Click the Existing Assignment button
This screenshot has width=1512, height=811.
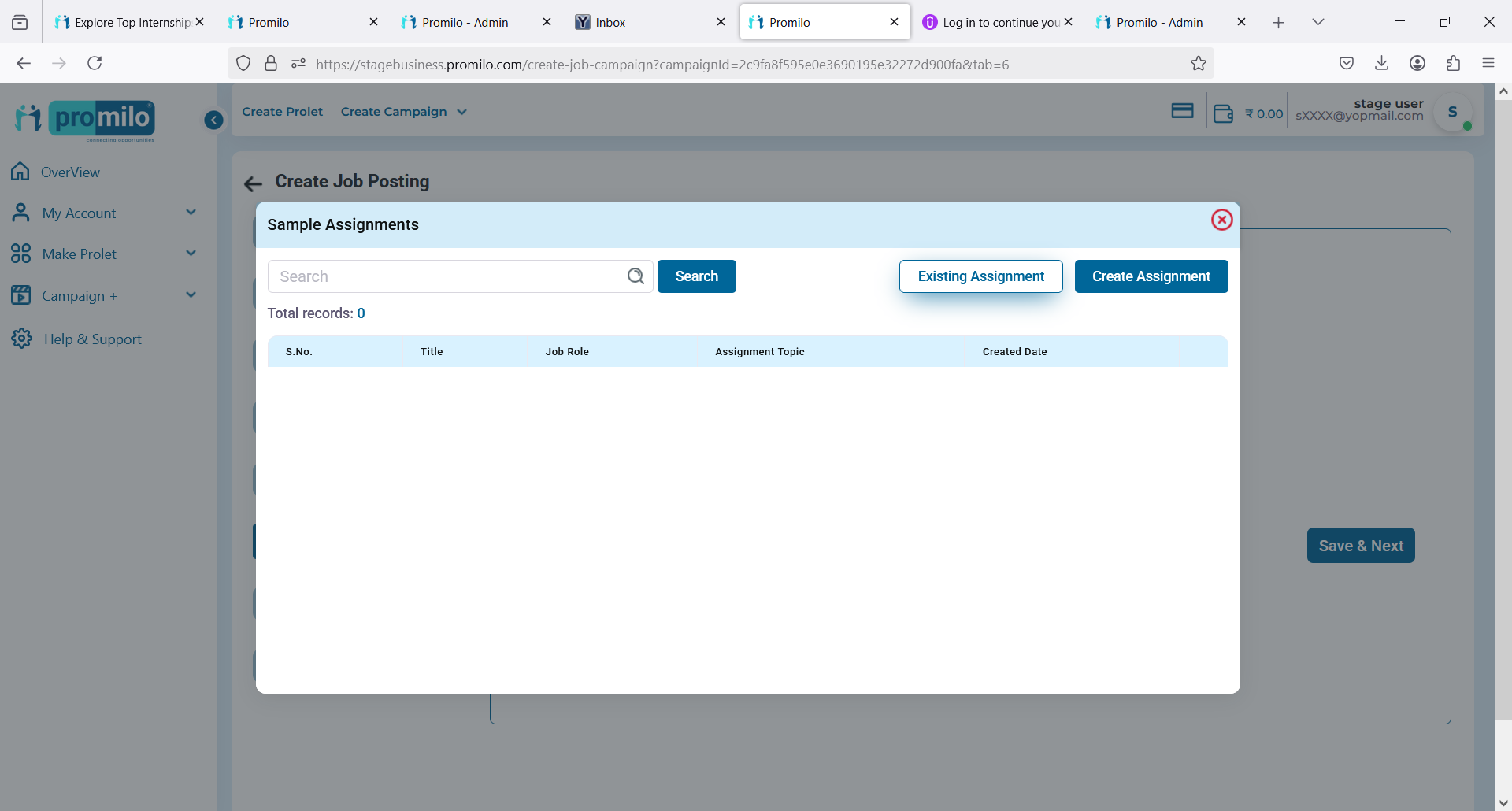pos(980,276)
